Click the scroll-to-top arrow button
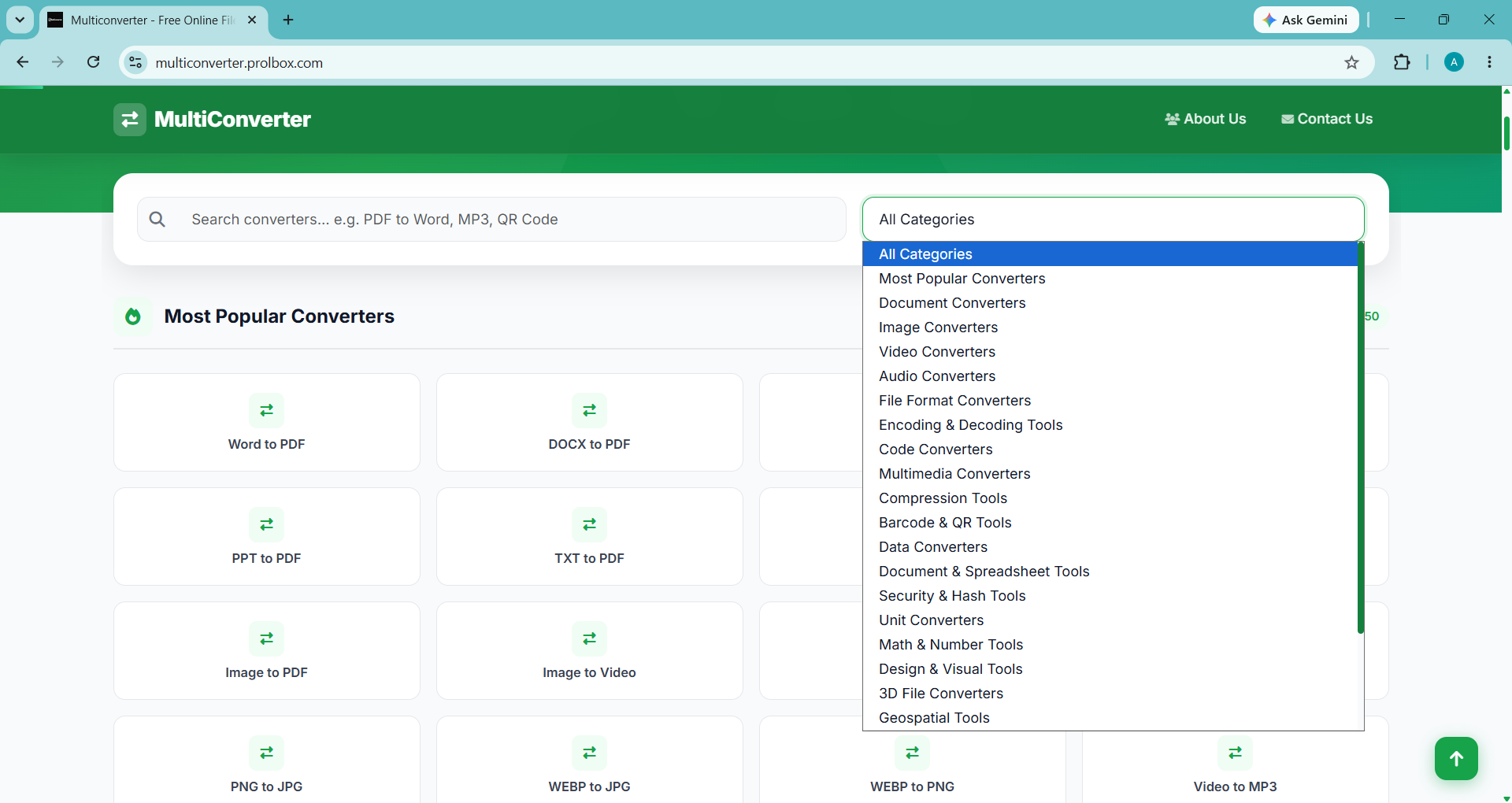Viewport: 1512px width, 803px height. point(1456,758)
